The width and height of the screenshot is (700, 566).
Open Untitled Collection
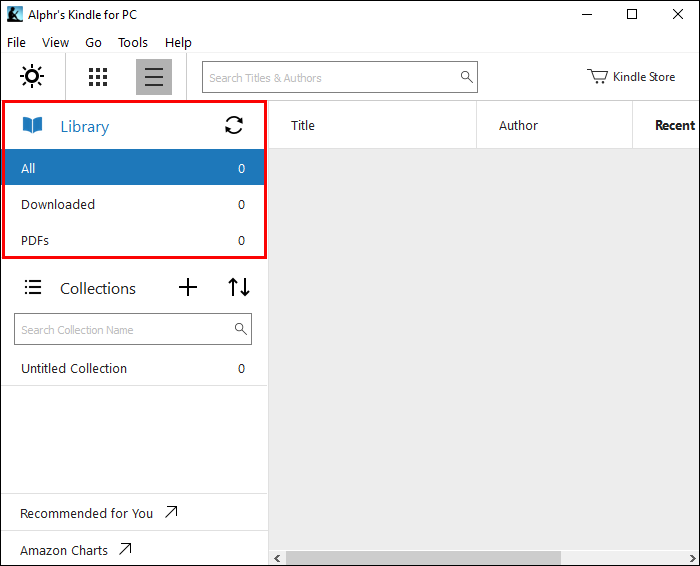pyautogui.click(x=74, y=369)
